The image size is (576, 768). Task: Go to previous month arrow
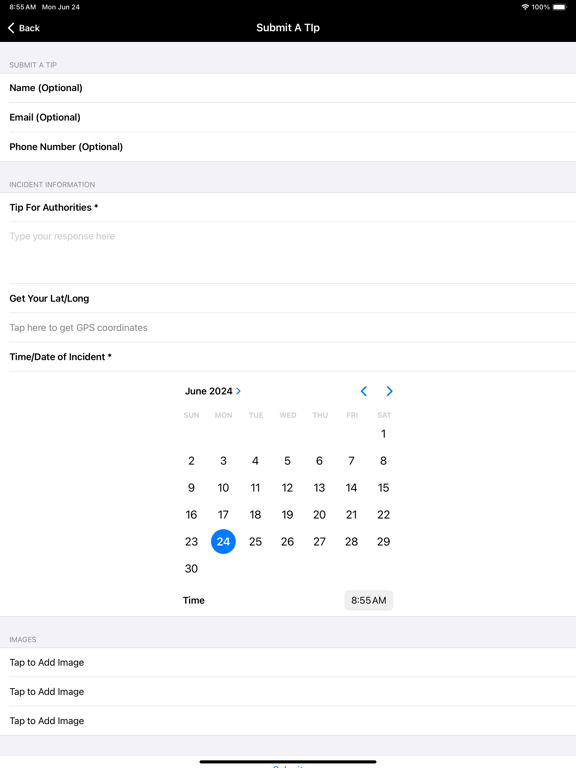point(363,391)
